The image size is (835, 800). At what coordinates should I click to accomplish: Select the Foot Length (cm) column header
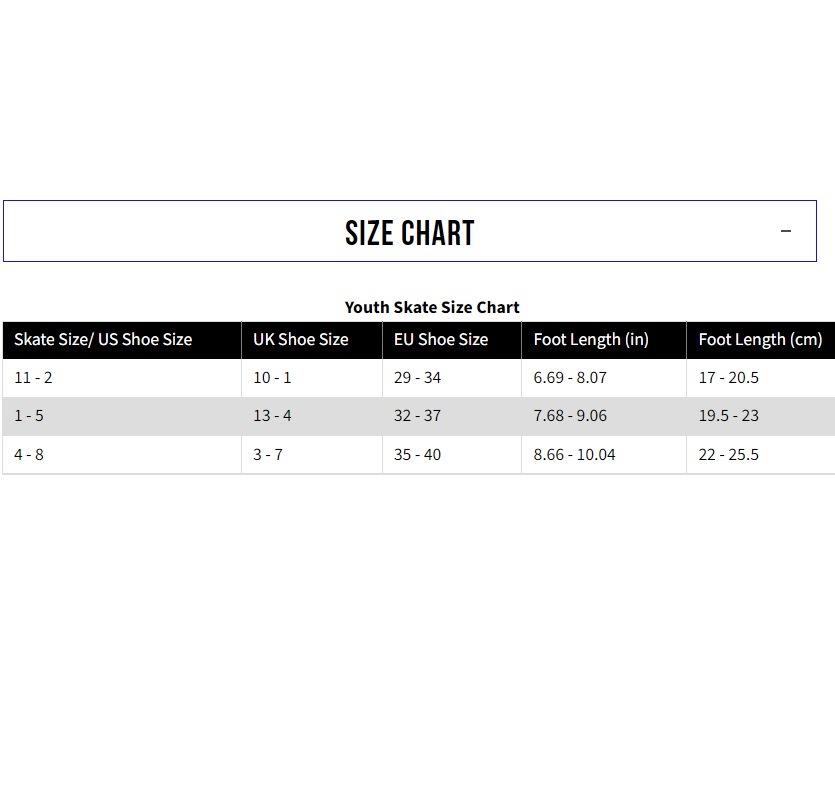click(x=760, y=339)
